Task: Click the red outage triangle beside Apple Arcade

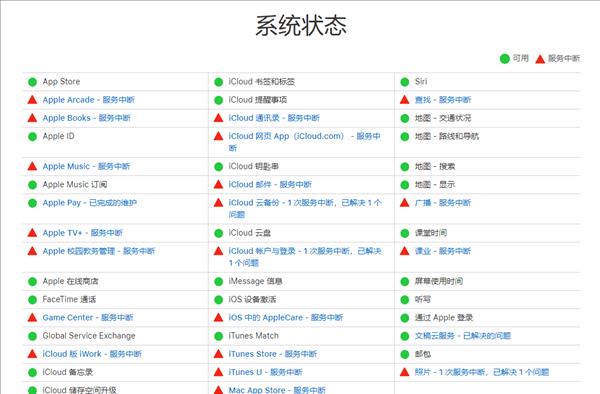Action: tap(33, 100)
